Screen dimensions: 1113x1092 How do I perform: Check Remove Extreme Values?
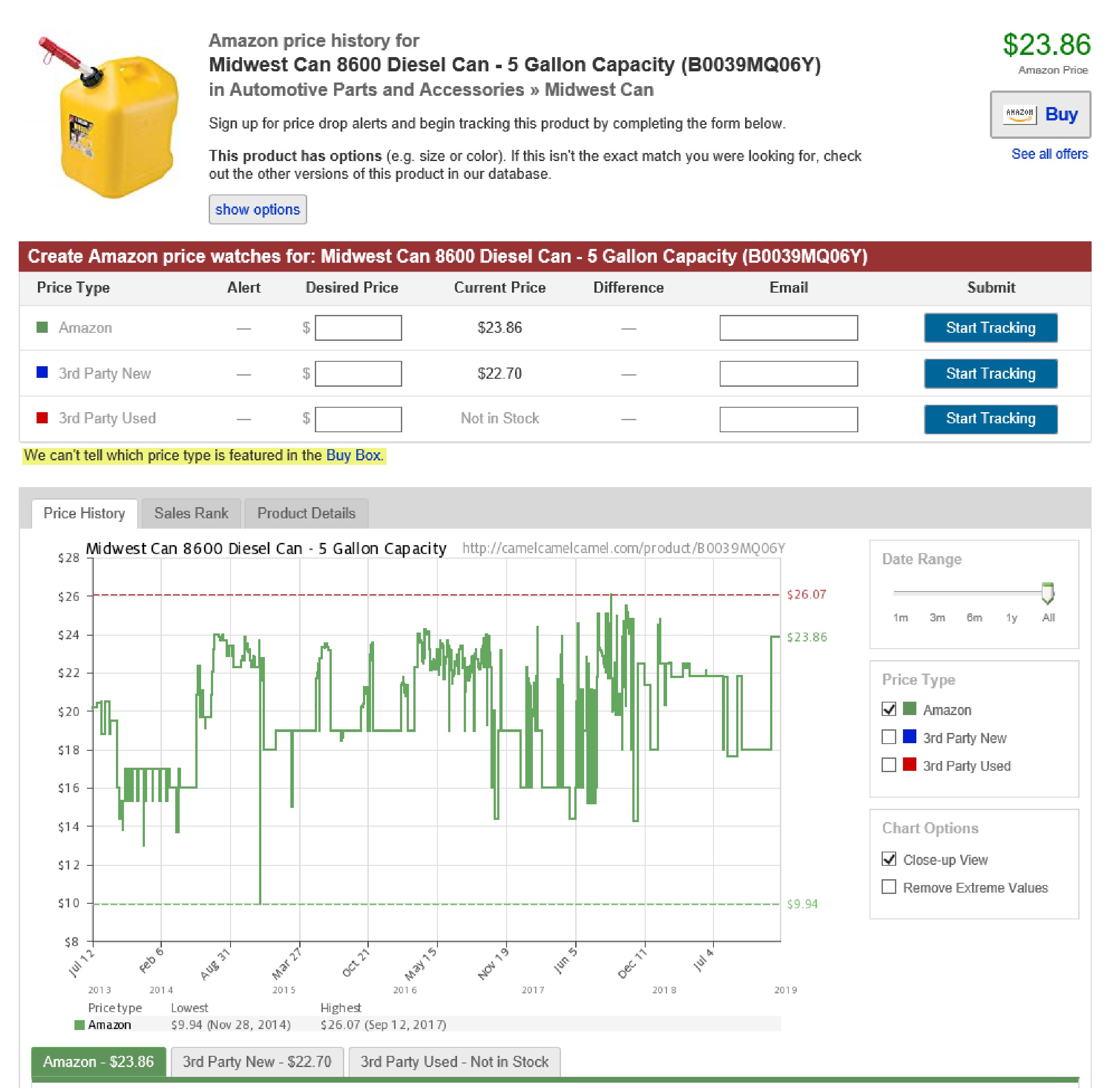click(x=889, y=887)
